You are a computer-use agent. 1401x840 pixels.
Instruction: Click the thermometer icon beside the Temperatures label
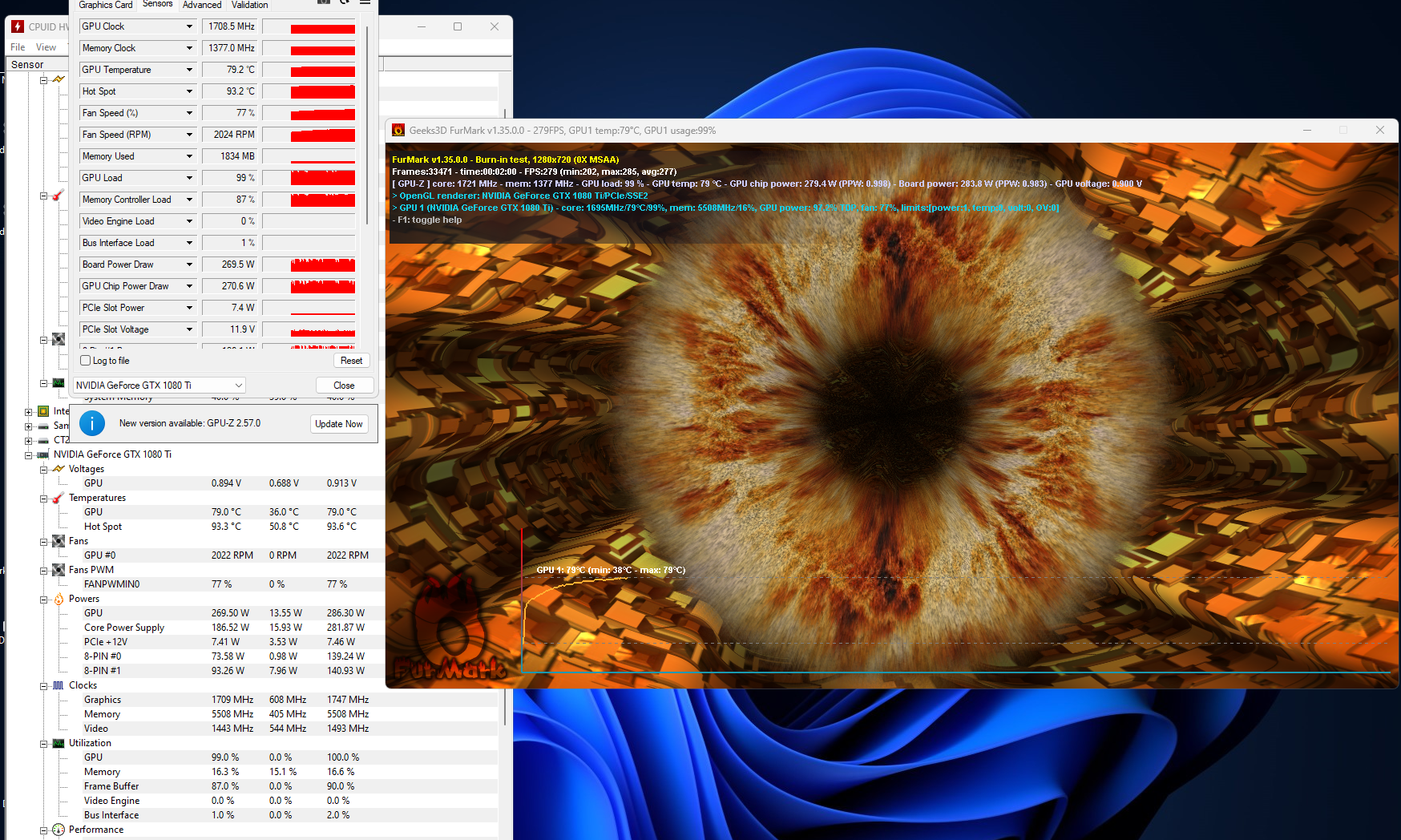[x=59, y=498]
